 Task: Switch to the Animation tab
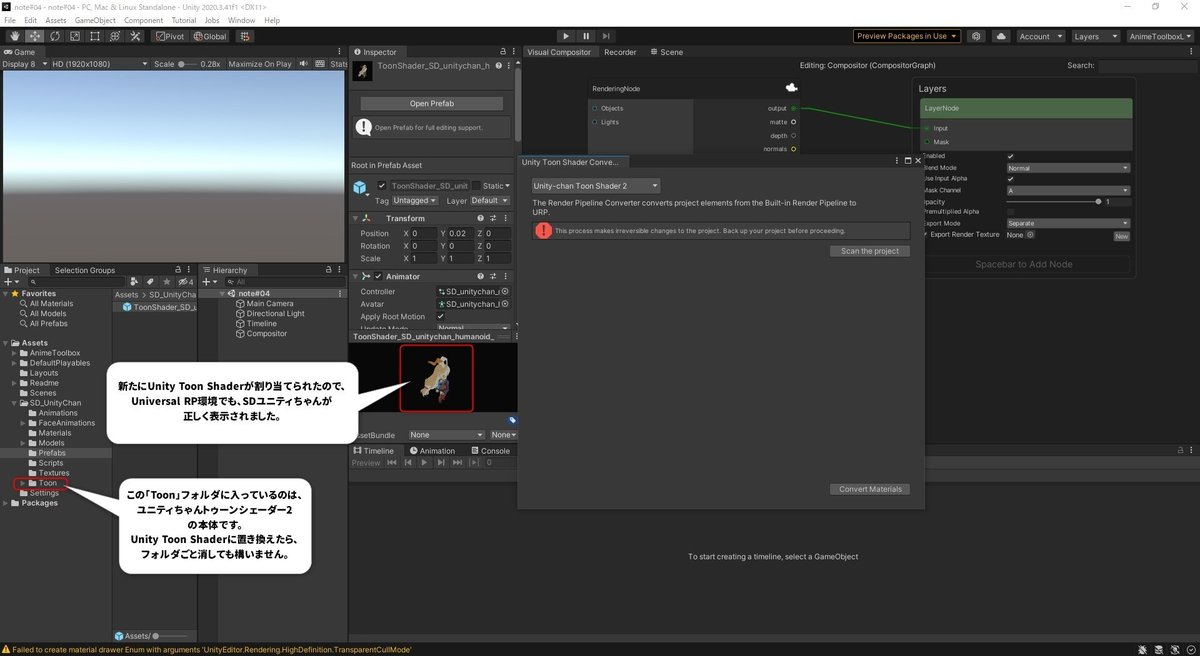(x=431, y=451)
